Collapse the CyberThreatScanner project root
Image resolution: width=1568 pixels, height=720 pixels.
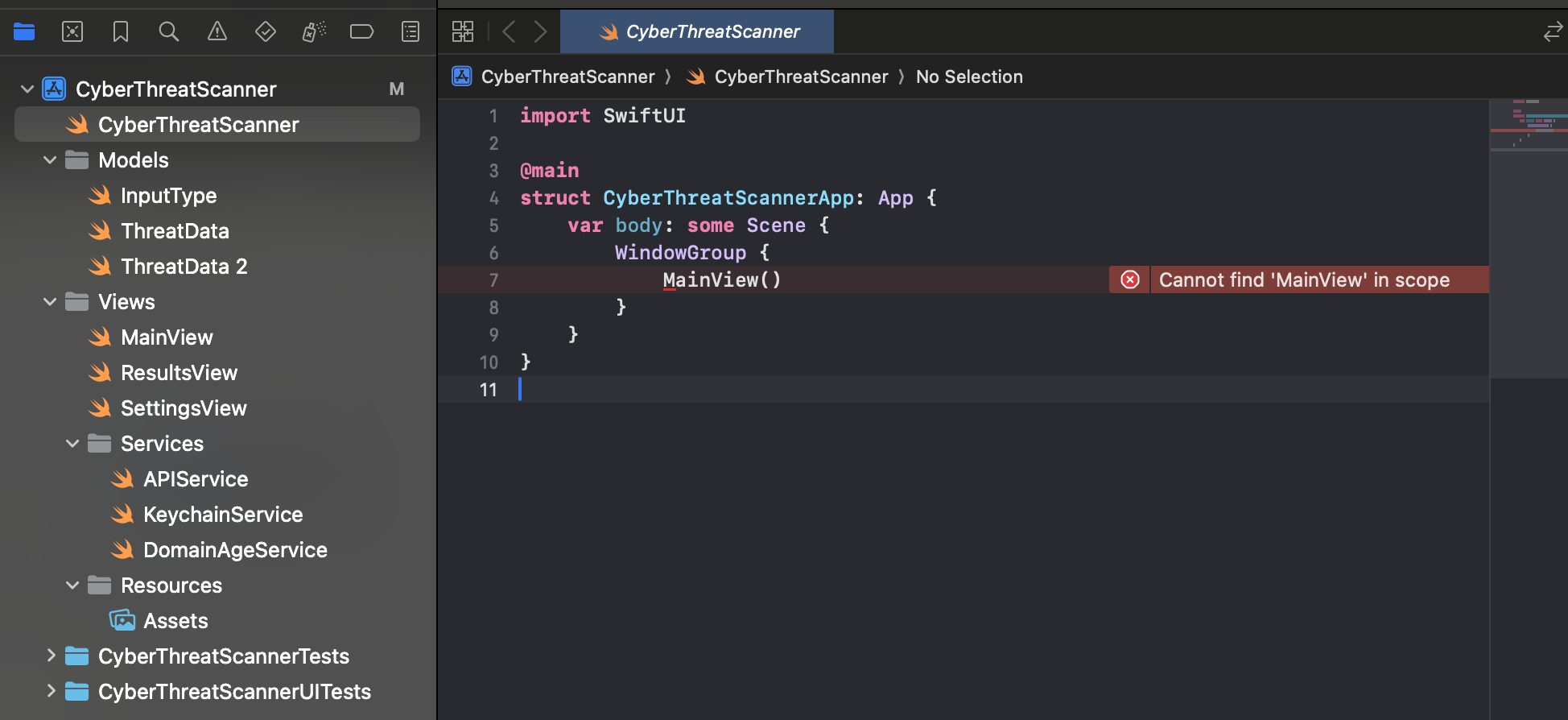pyautogui.click(x=27, y=89)
